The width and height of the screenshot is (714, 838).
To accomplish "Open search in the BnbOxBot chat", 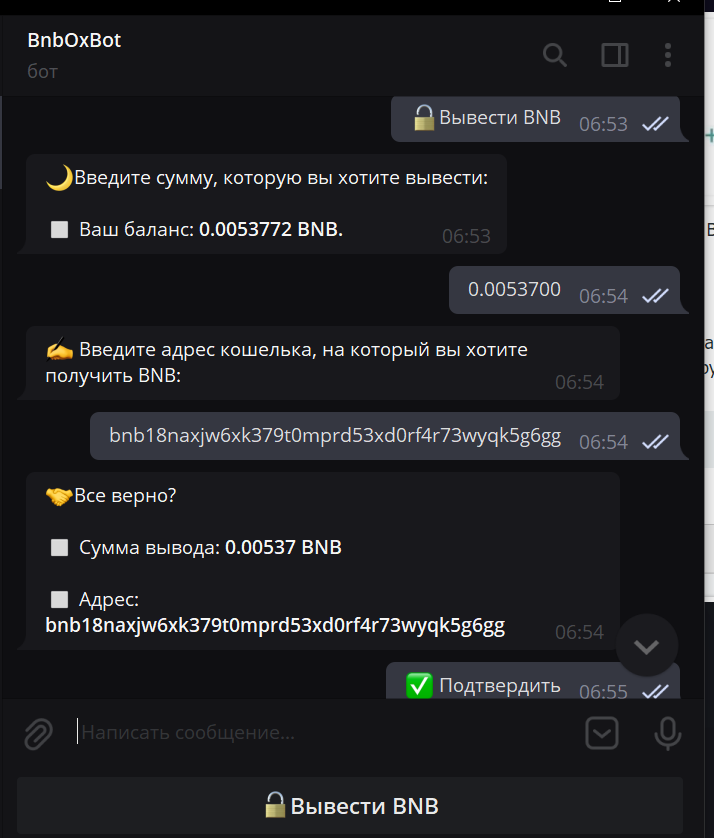I will pos(555,55).
